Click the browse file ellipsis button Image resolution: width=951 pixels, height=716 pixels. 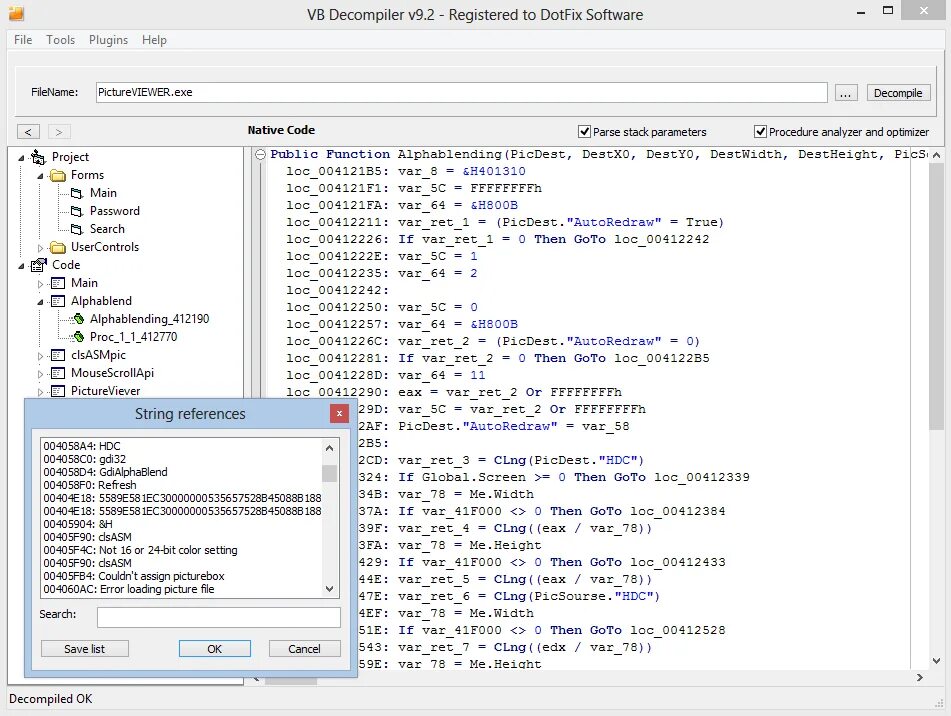(846, 93)
